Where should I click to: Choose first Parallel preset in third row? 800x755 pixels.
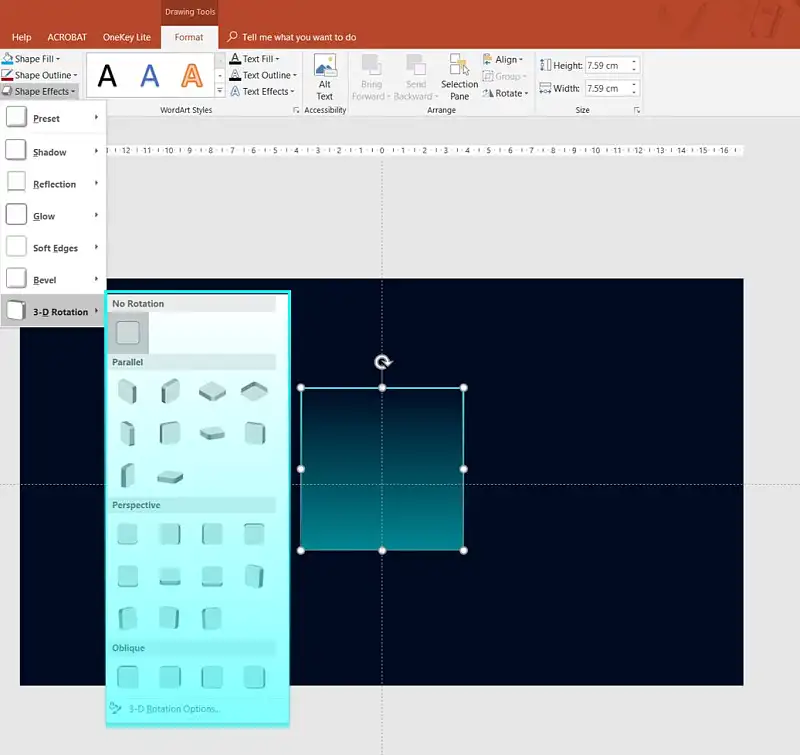tap(128, 475)
